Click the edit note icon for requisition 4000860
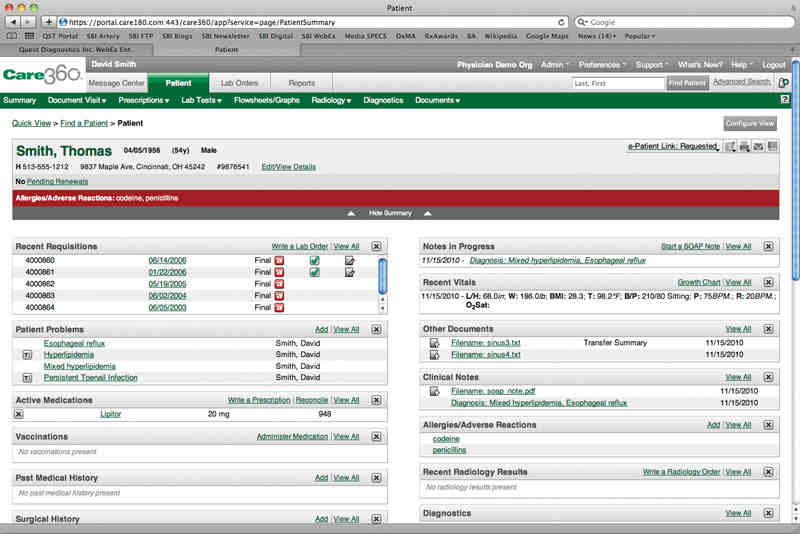 tap(349, 261)
